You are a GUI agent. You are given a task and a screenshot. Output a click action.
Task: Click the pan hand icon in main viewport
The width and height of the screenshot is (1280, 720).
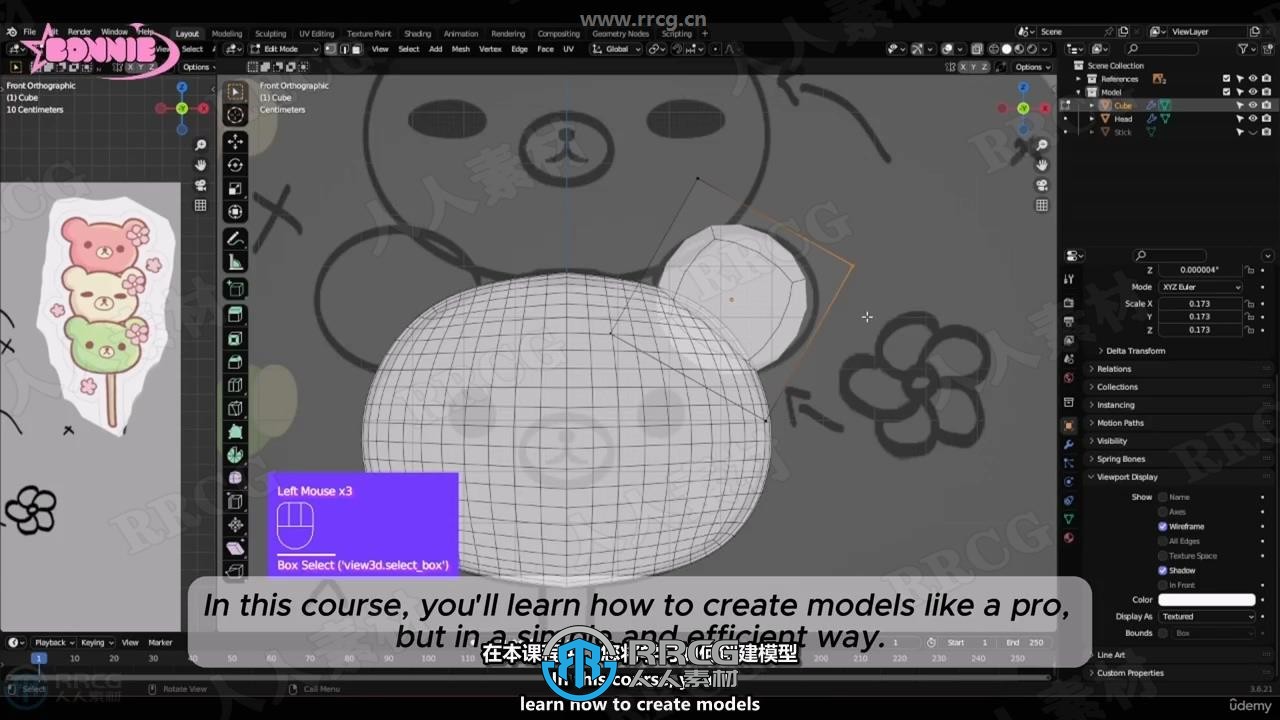click(1042, 166)
